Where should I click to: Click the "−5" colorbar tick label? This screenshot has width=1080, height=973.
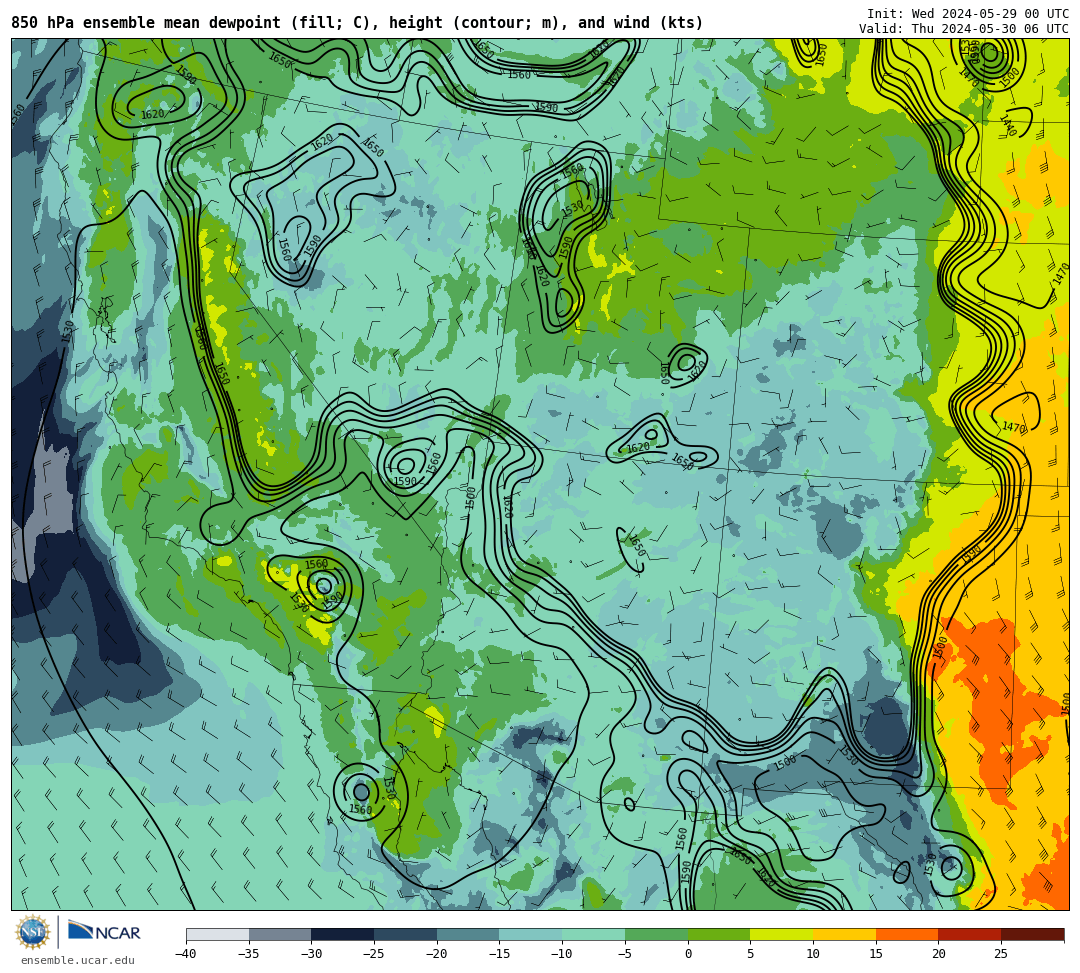[x=625, y=954]
